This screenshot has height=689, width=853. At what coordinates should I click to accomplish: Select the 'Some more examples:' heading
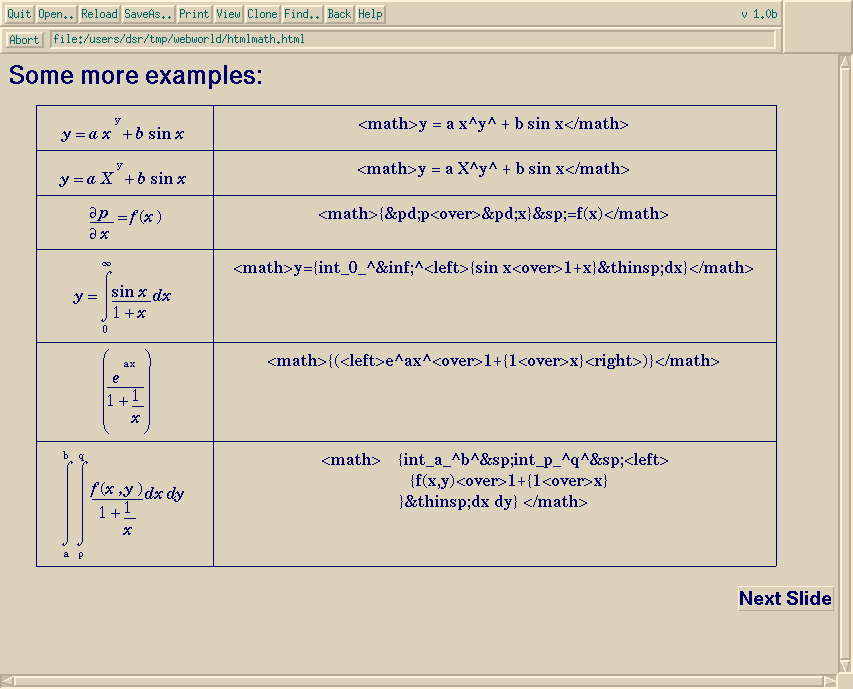click(x=135, y=75)
